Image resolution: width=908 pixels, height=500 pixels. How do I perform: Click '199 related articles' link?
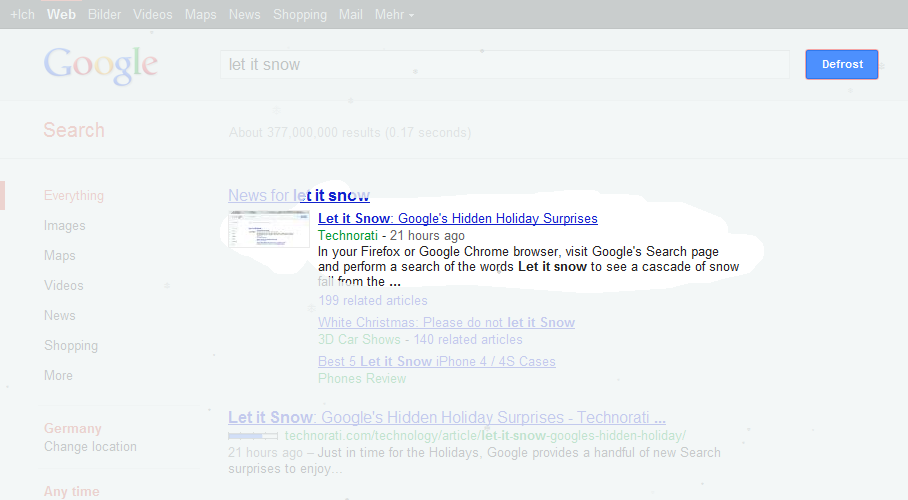372,301
